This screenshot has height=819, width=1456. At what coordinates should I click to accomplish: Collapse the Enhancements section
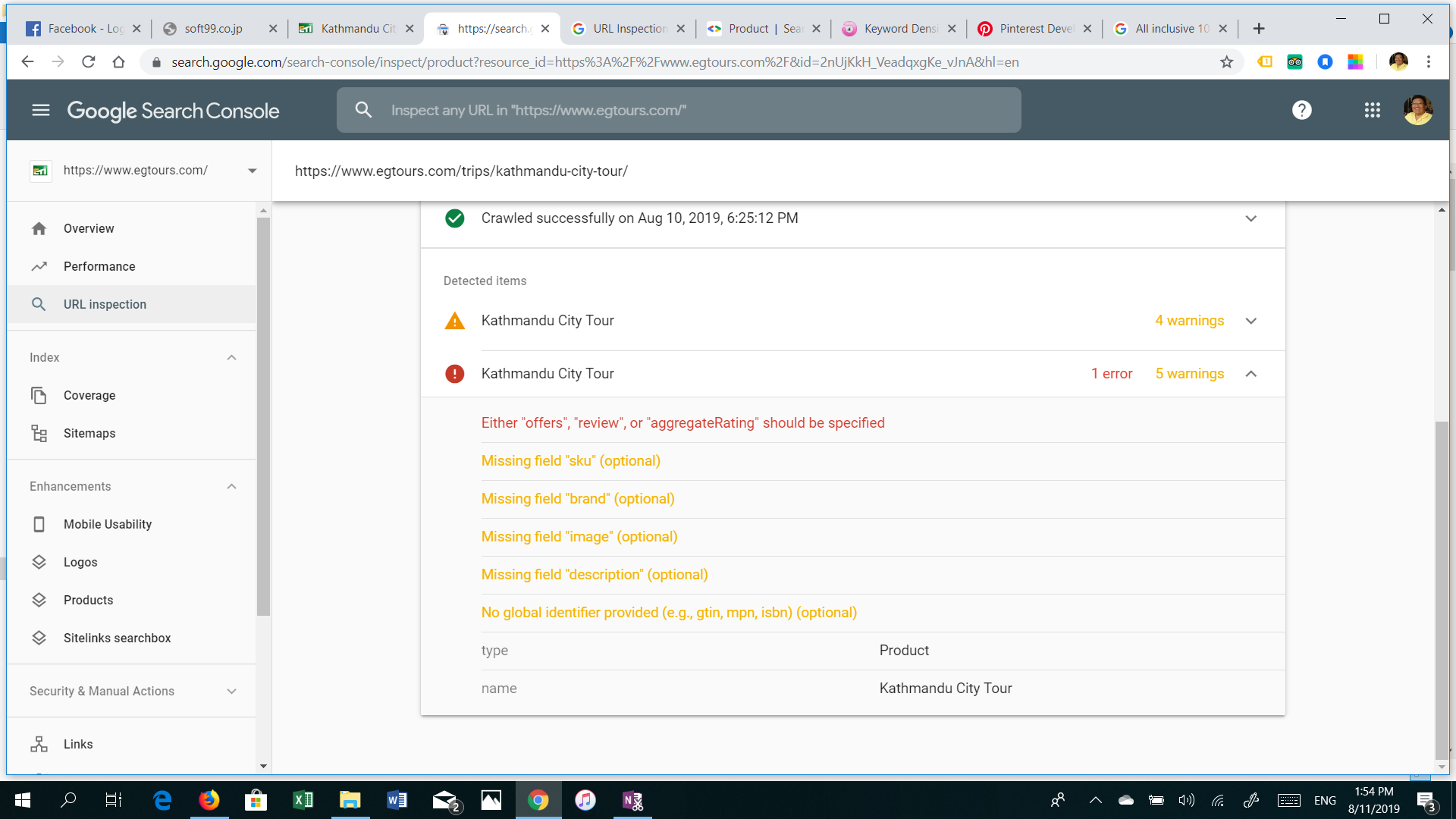(x=232, y=487)
